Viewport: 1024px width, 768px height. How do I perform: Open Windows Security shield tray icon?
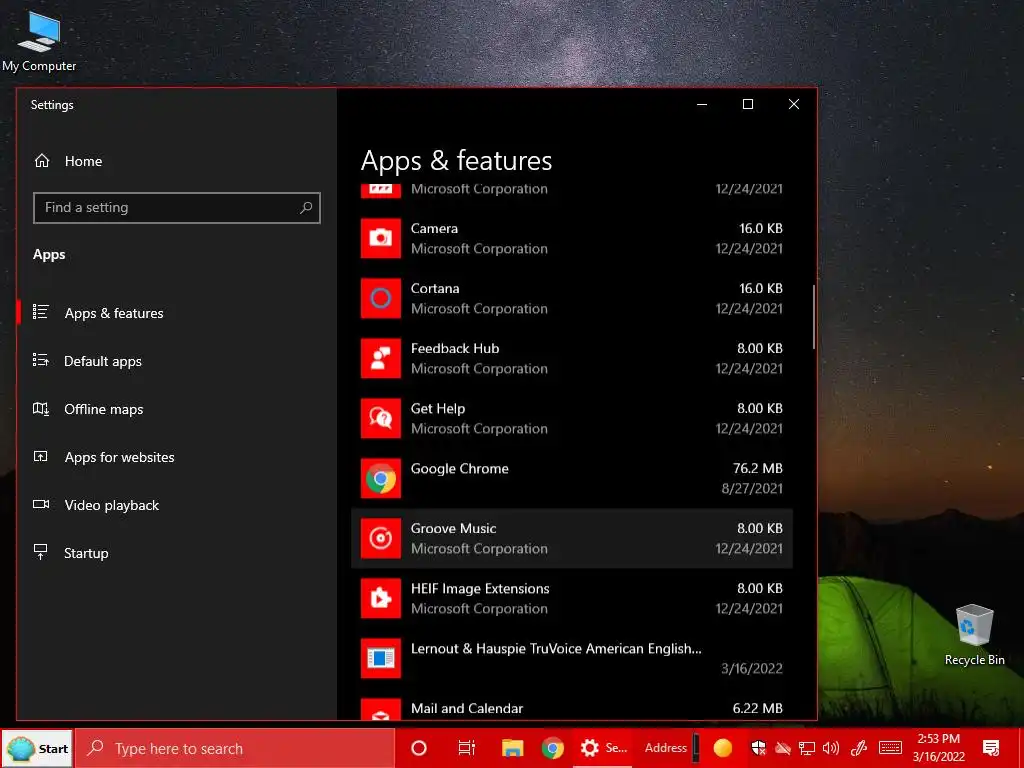[x=758, y=748]
